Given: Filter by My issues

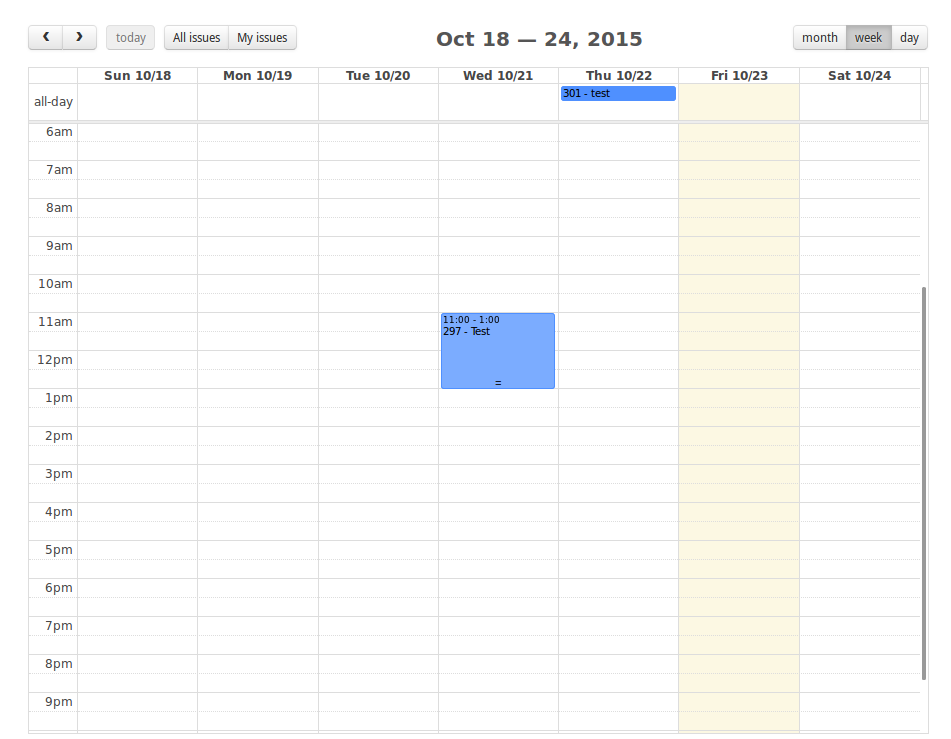Looking at the screenshot, I should [x=262, y=38].
